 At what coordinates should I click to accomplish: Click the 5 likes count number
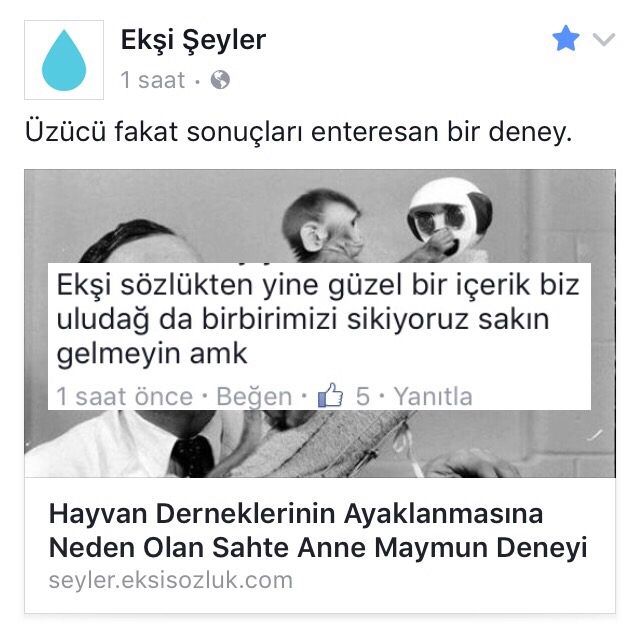[362, 396]
